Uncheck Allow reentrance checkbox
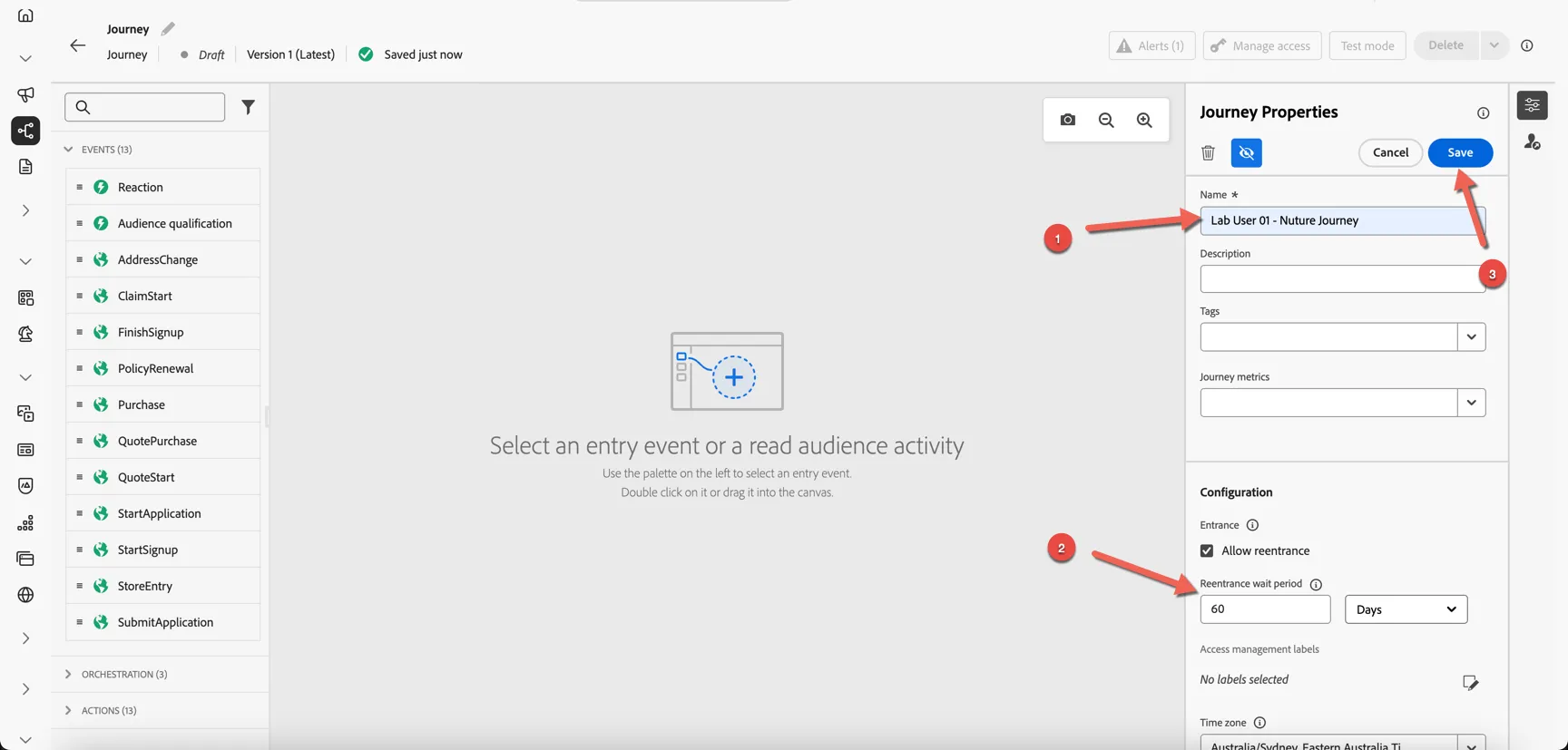The height and width of the screenshot is (750, 1568). (1207, 550)
